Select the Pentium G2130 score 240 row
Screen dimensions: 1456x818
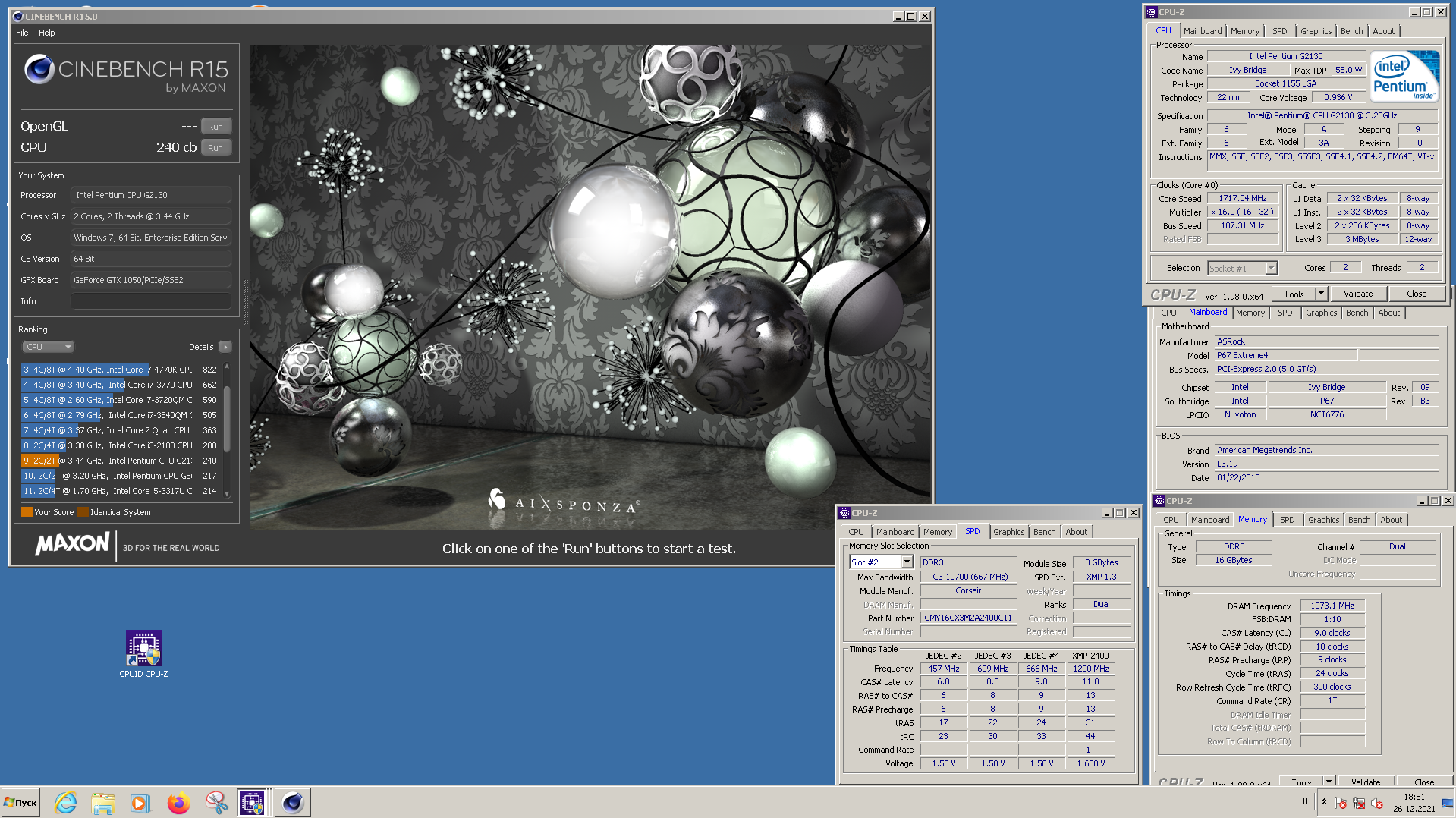click(121, 461)
